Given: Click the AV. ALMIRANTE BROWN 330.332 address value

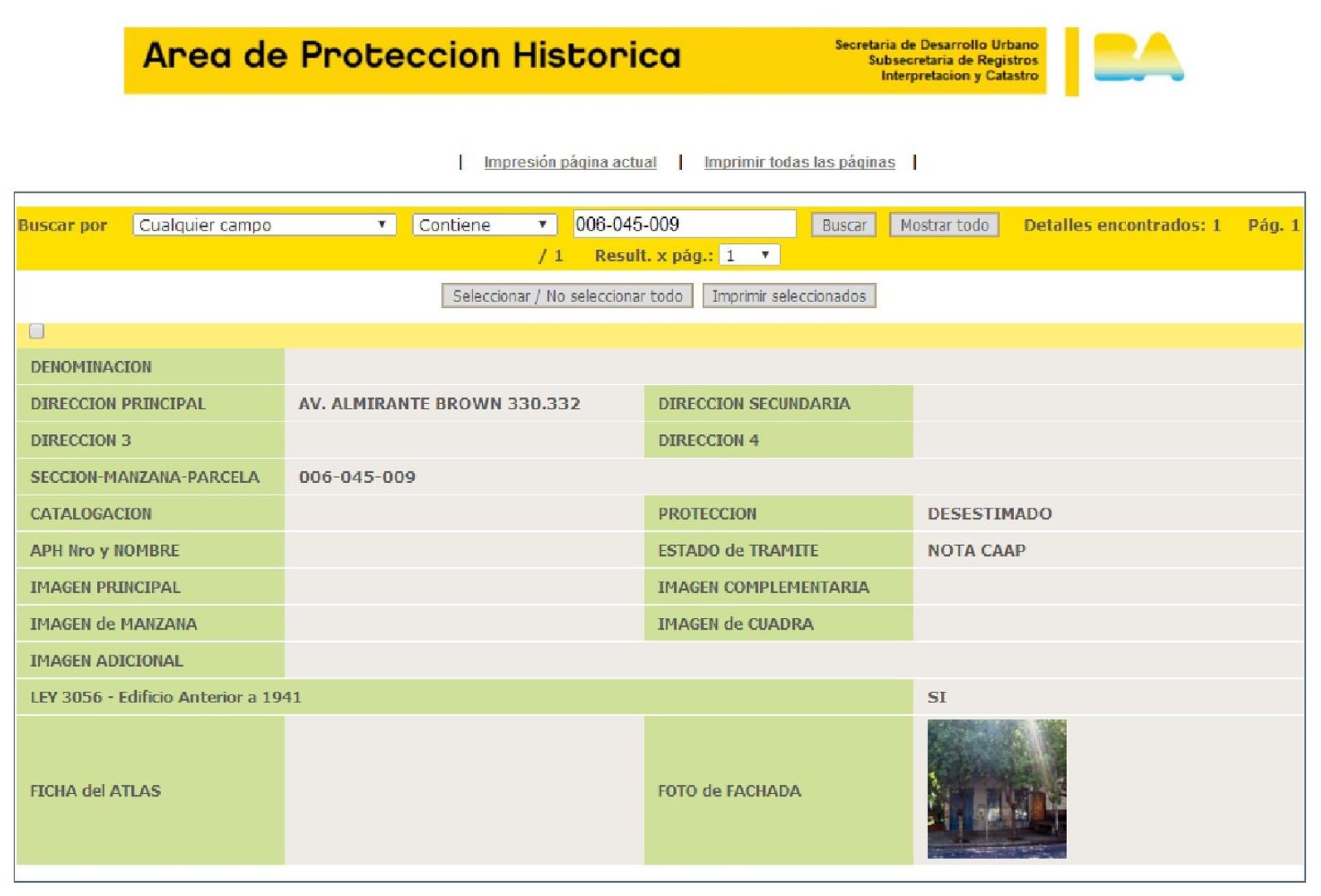Looking at the screenshot, I should [439, 404].
